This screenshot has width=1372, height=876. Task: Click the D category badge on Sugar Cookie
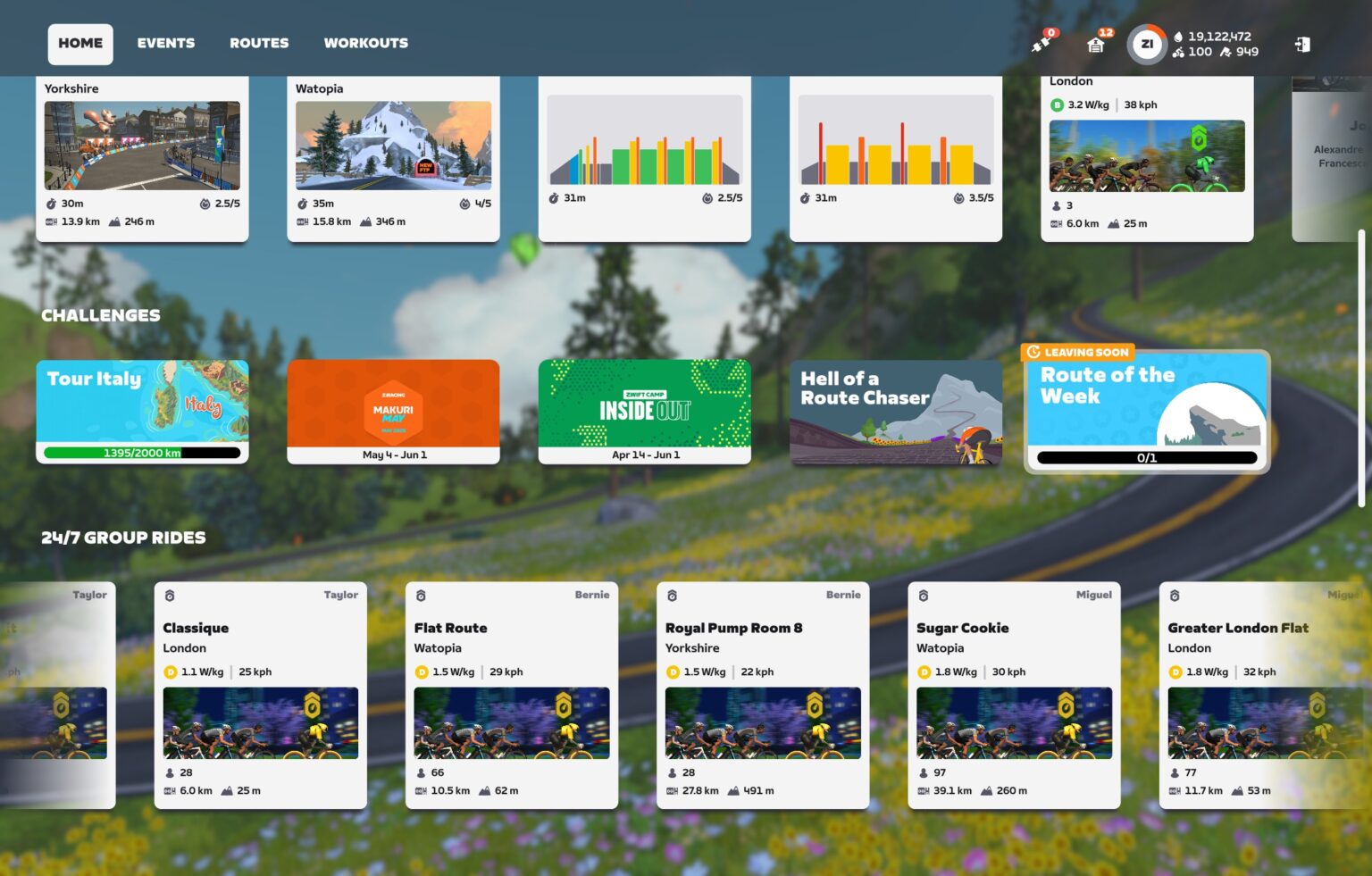924,672
